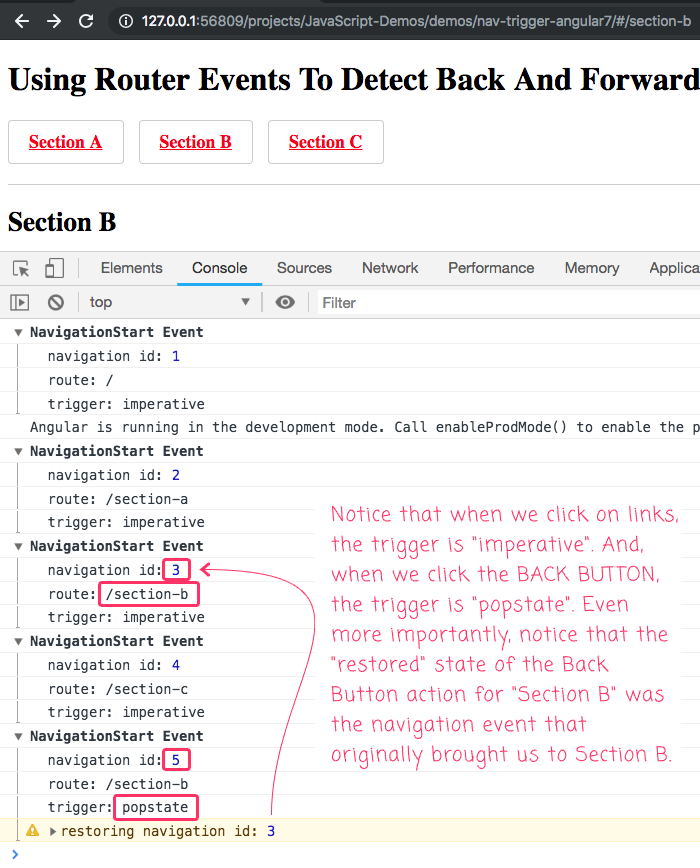The width and height of the screenshot is (700, 868).
Task: Expand the 'restoring navigation id' warning
Action: 53,831
